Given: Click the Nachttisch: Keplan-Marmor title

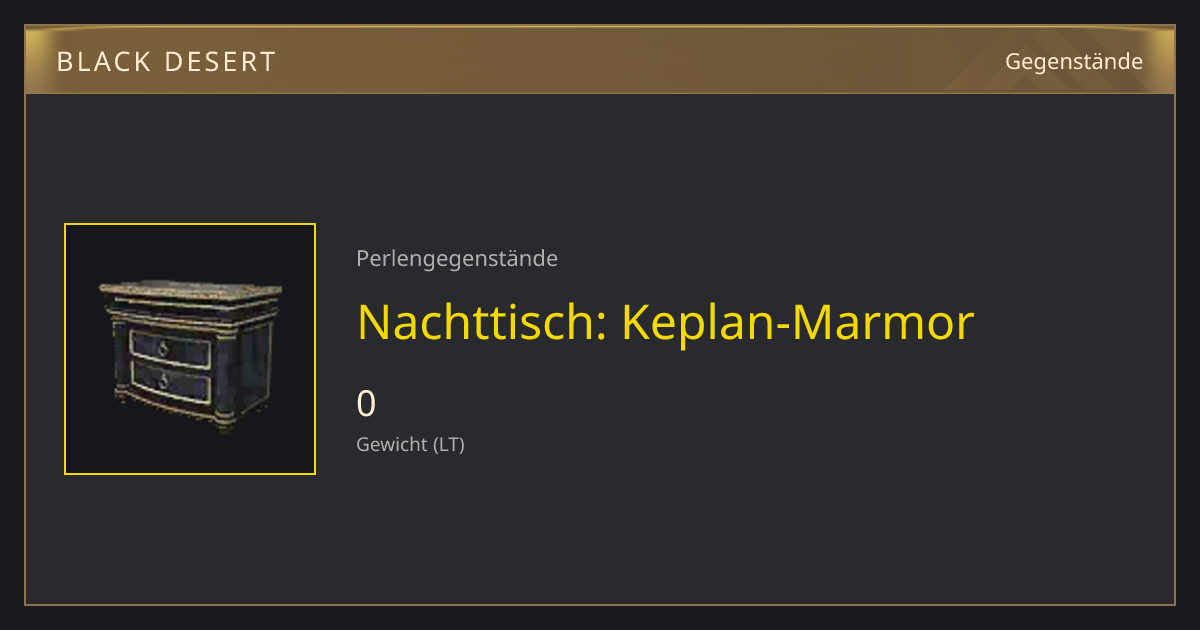Looking at the screenshot, I should [x=665, y=322].
